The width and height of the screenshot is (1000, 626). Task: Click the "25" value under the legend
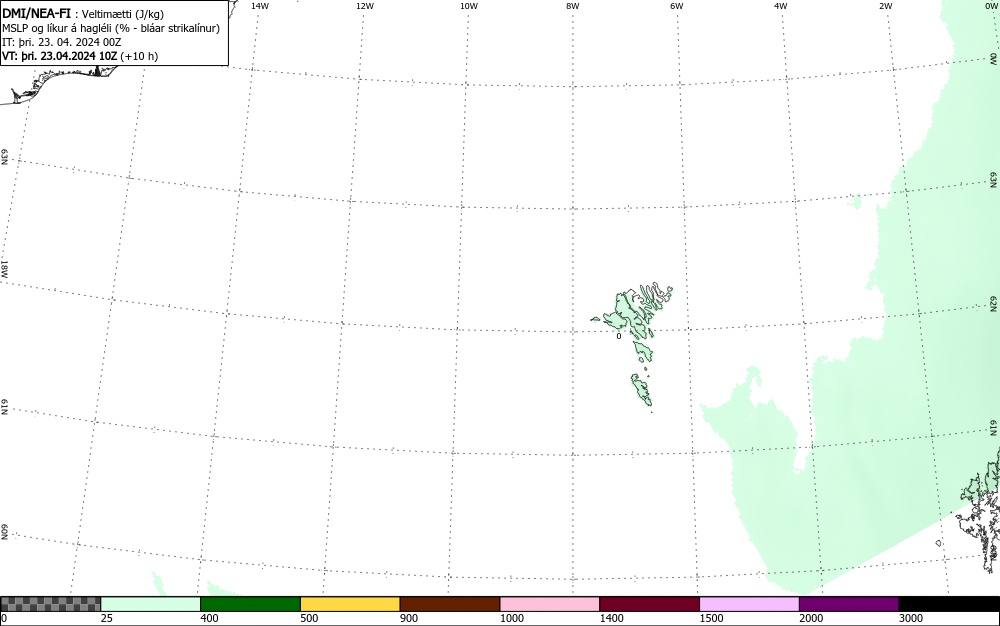coord(107,618)
